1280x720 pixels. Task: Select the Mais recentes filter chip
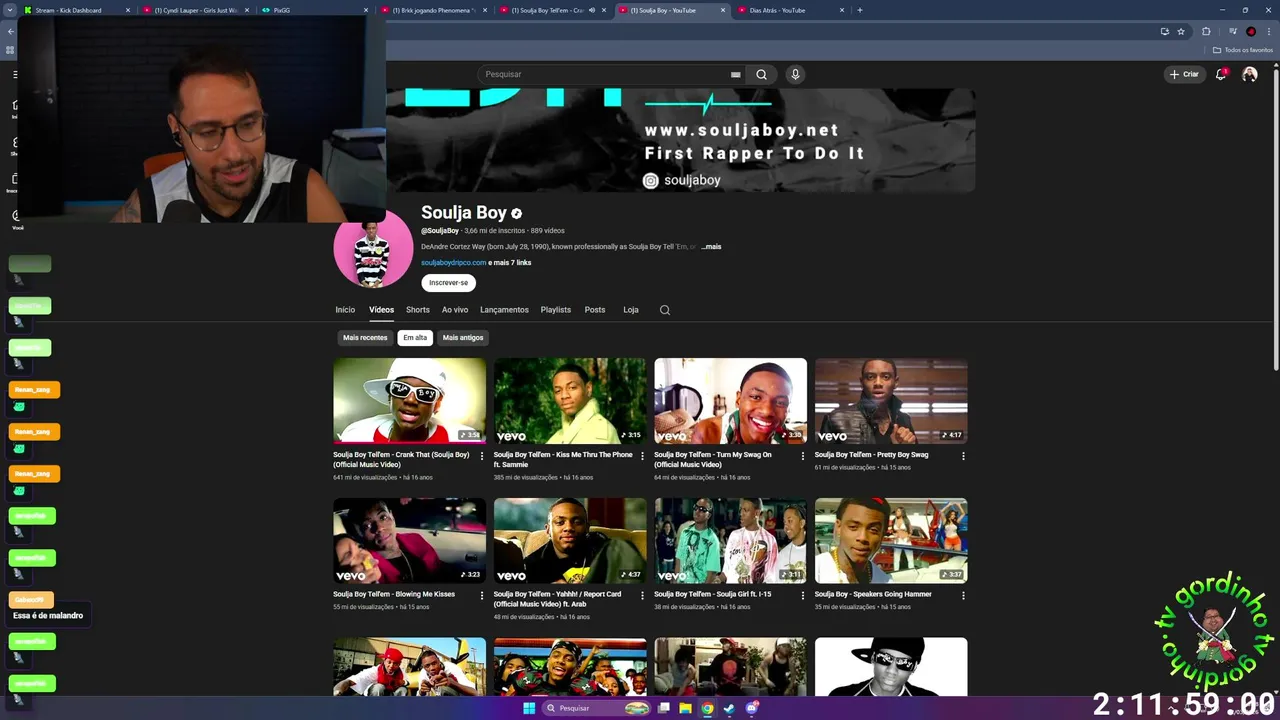365,338
